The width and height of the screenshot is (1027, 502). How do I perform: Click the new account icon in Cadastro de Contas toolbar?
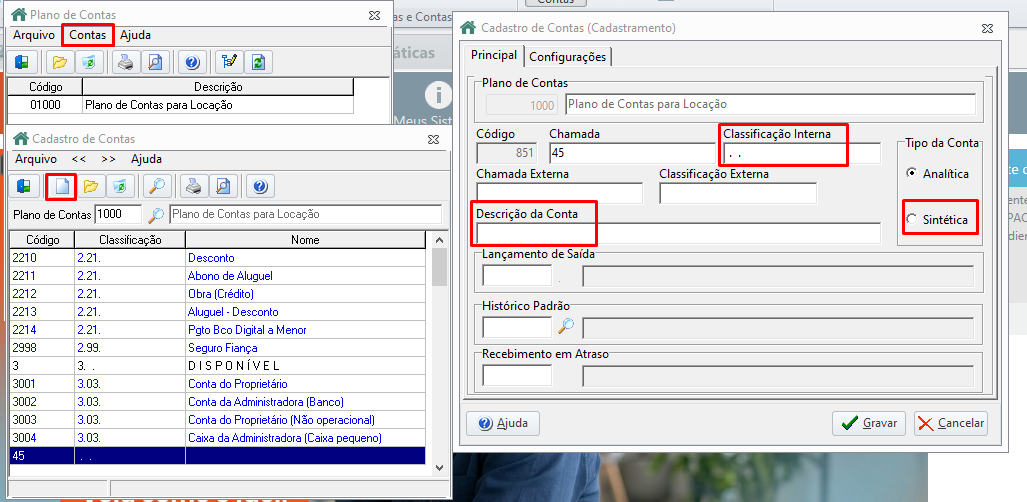(60, 186)
